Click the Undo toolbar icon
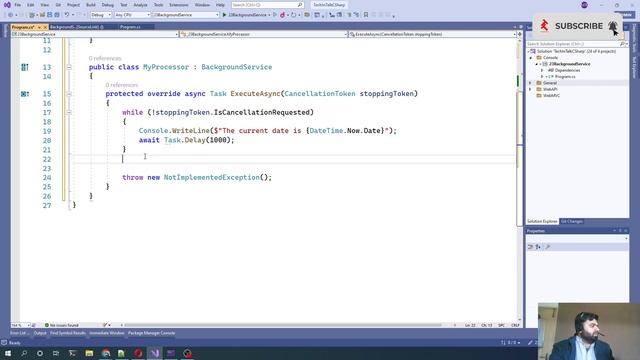Screen dimensions: 640x360 point(67,15)
